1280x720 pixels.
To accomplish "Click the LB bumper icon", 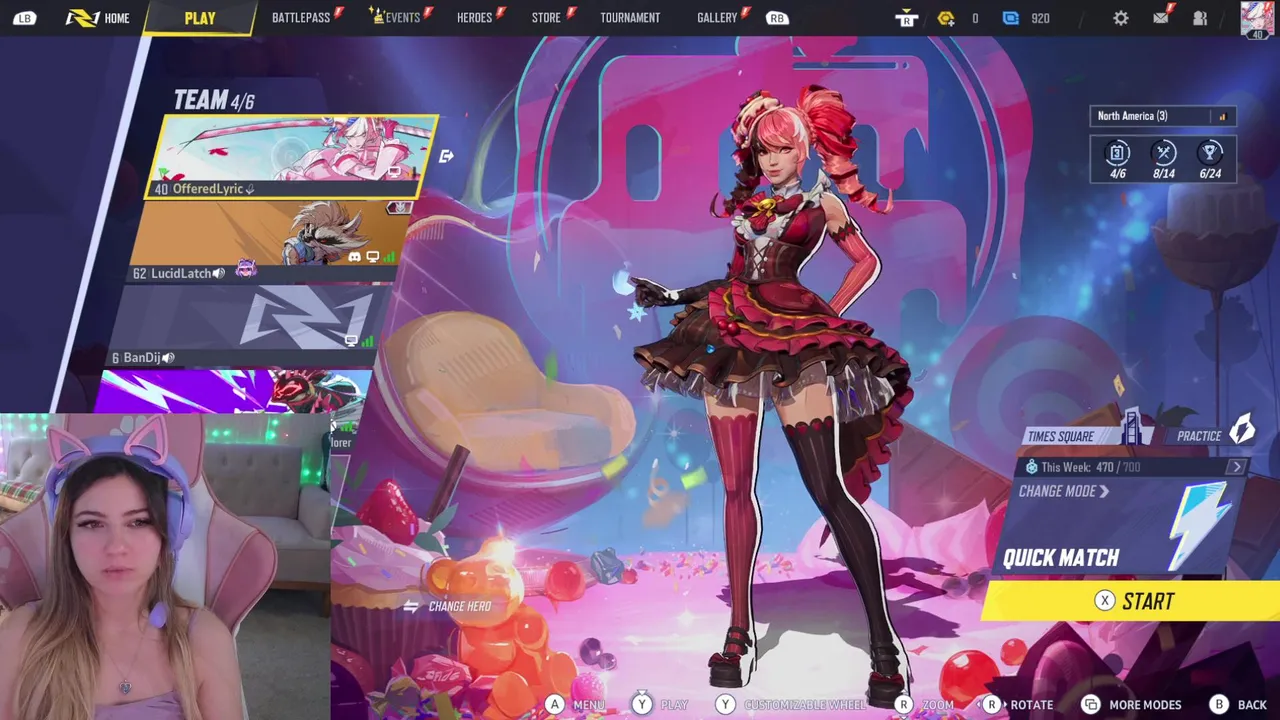I will tap(25, 18).
